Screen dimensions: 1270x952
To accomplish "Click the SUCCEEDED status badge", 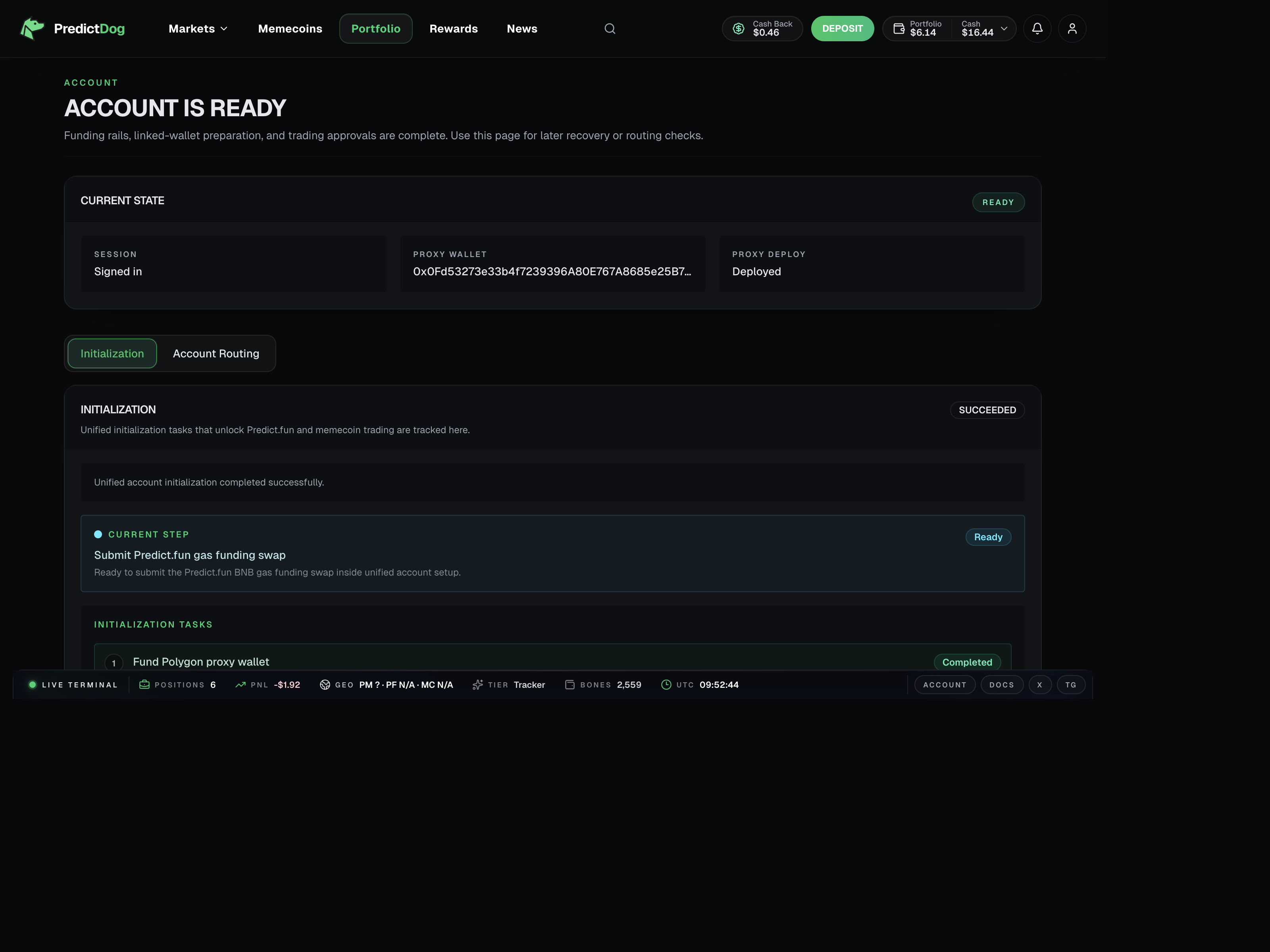I will tap(987, 410).
